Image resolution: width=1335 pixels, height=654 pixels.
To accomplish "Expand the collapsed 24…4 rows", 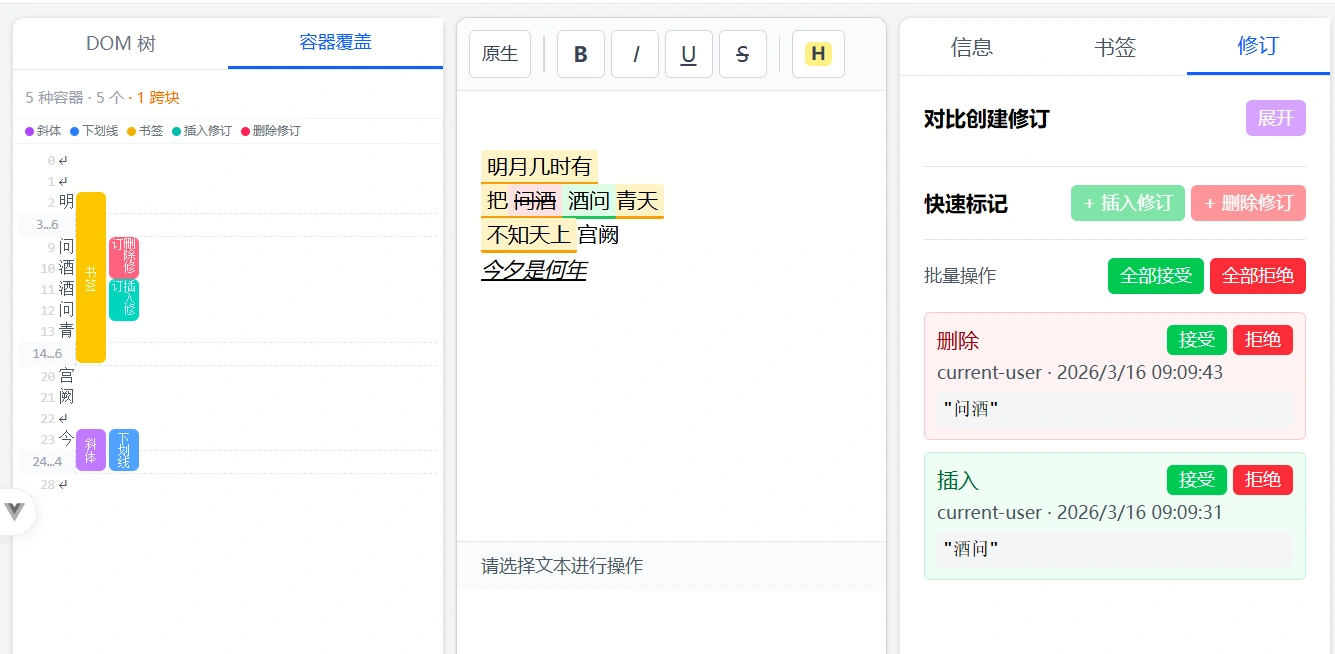I will coord(46,462).
